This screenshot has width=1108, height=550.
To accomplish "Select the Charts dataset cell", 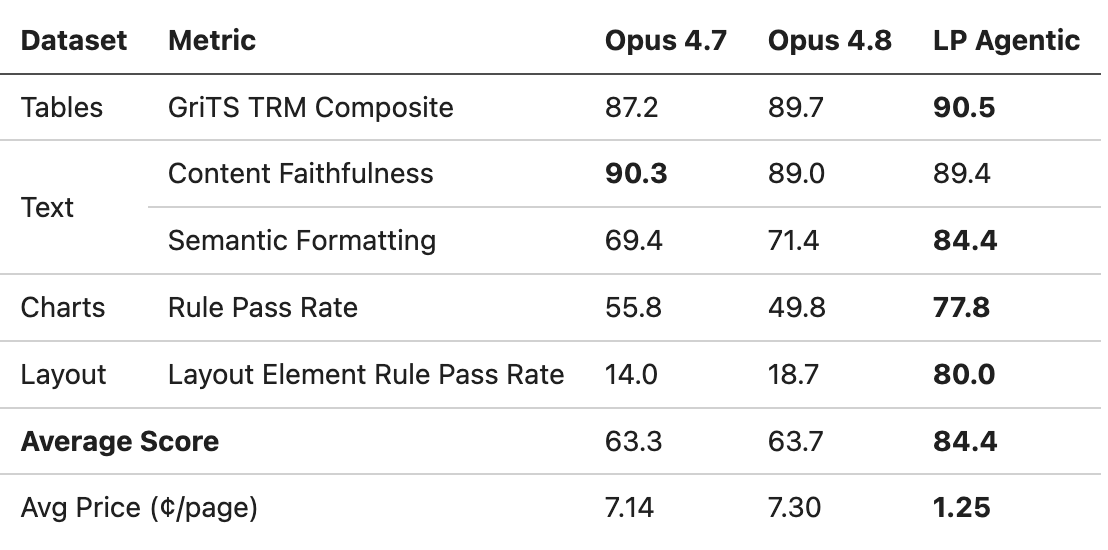I will click(62, 307).
